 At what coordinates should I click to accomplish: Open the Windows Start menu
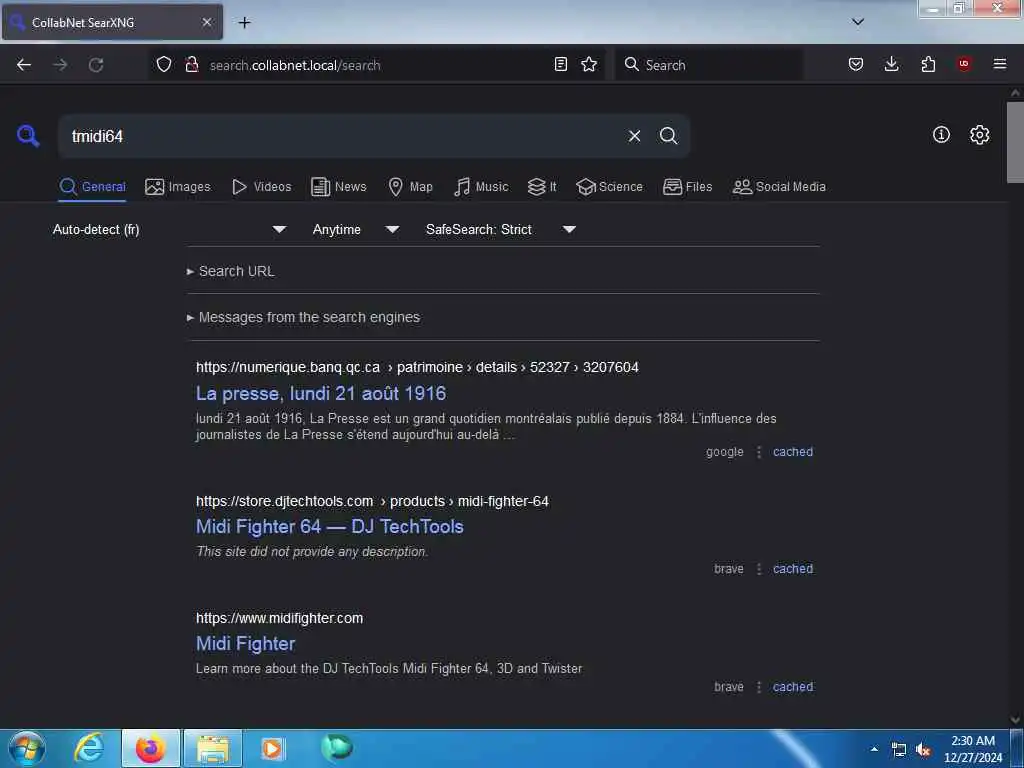tap(27, 748)
